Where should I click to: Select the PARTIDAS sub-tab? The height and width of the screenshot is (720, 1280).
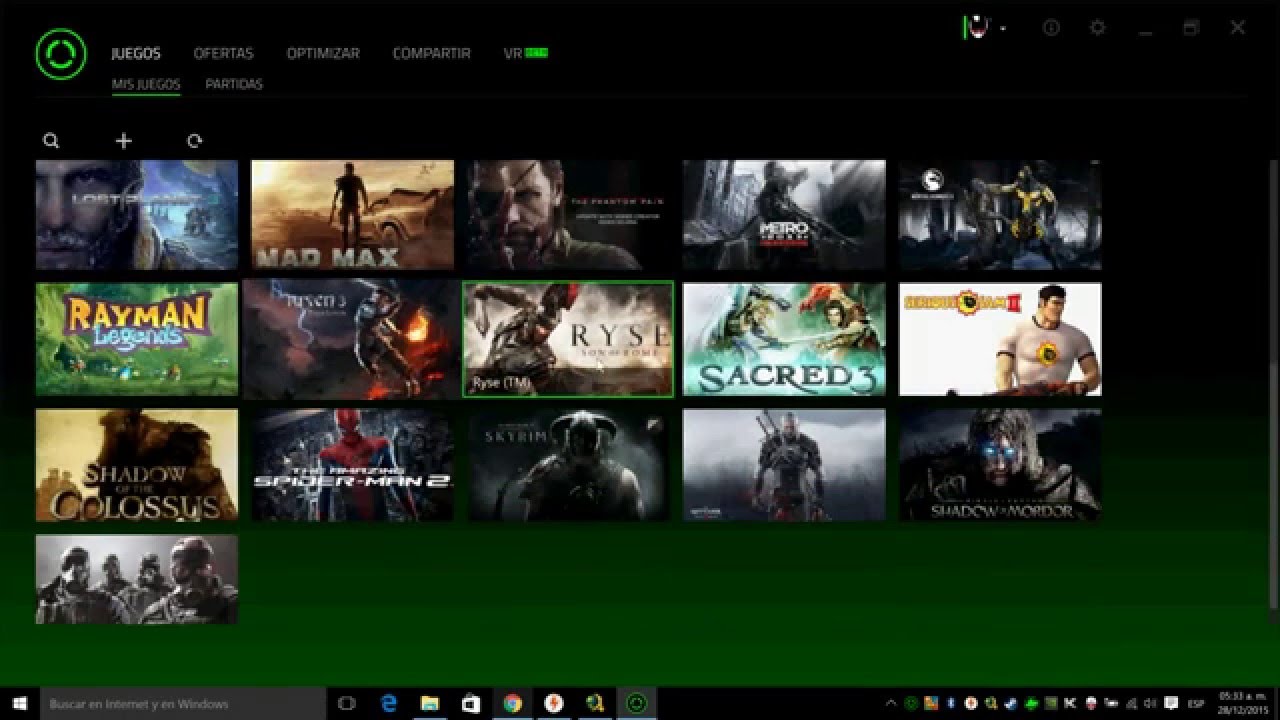pyautogui.click(x=234, y=84)
